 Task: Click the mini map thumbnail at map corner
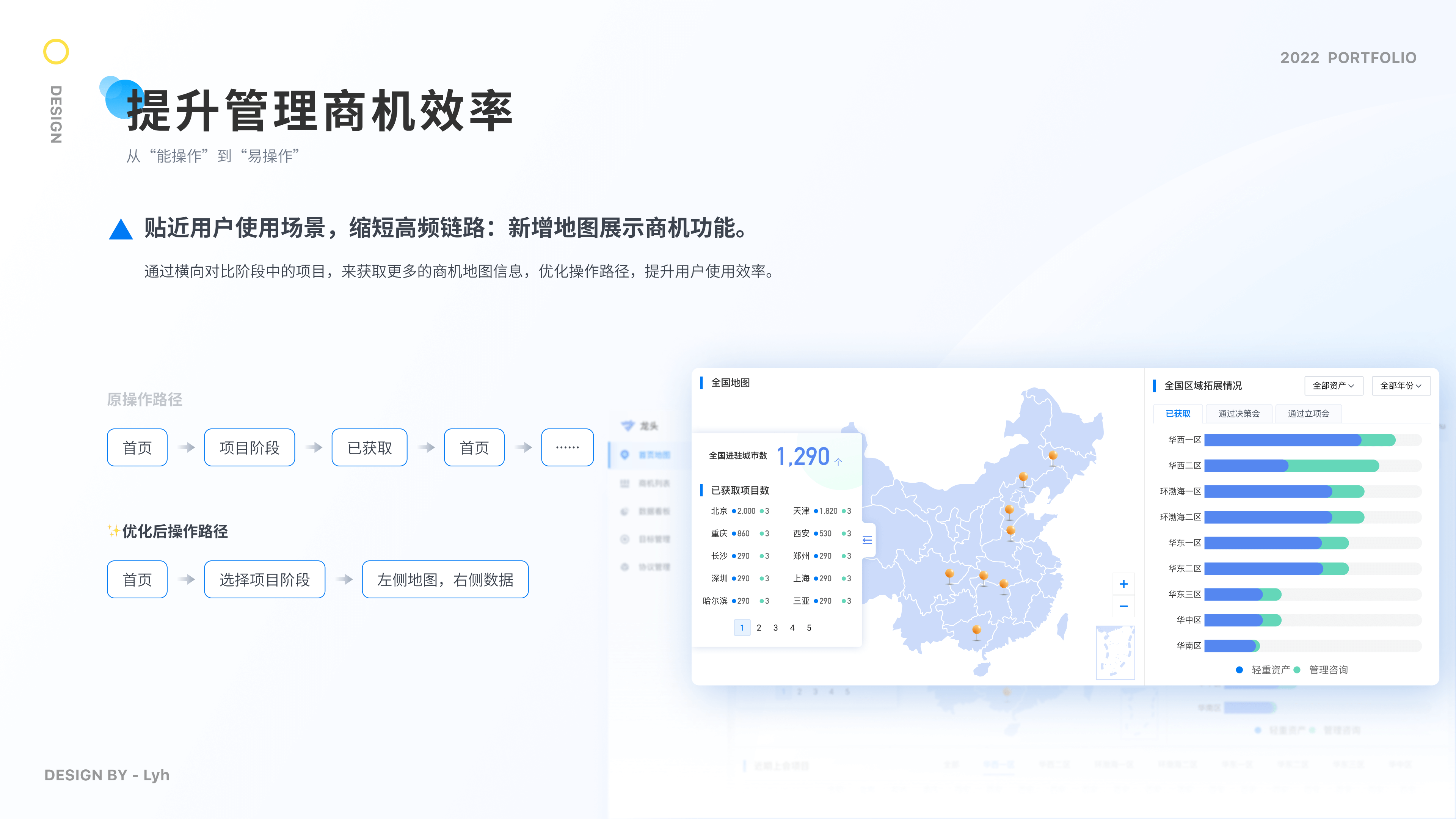(1115, 652)
